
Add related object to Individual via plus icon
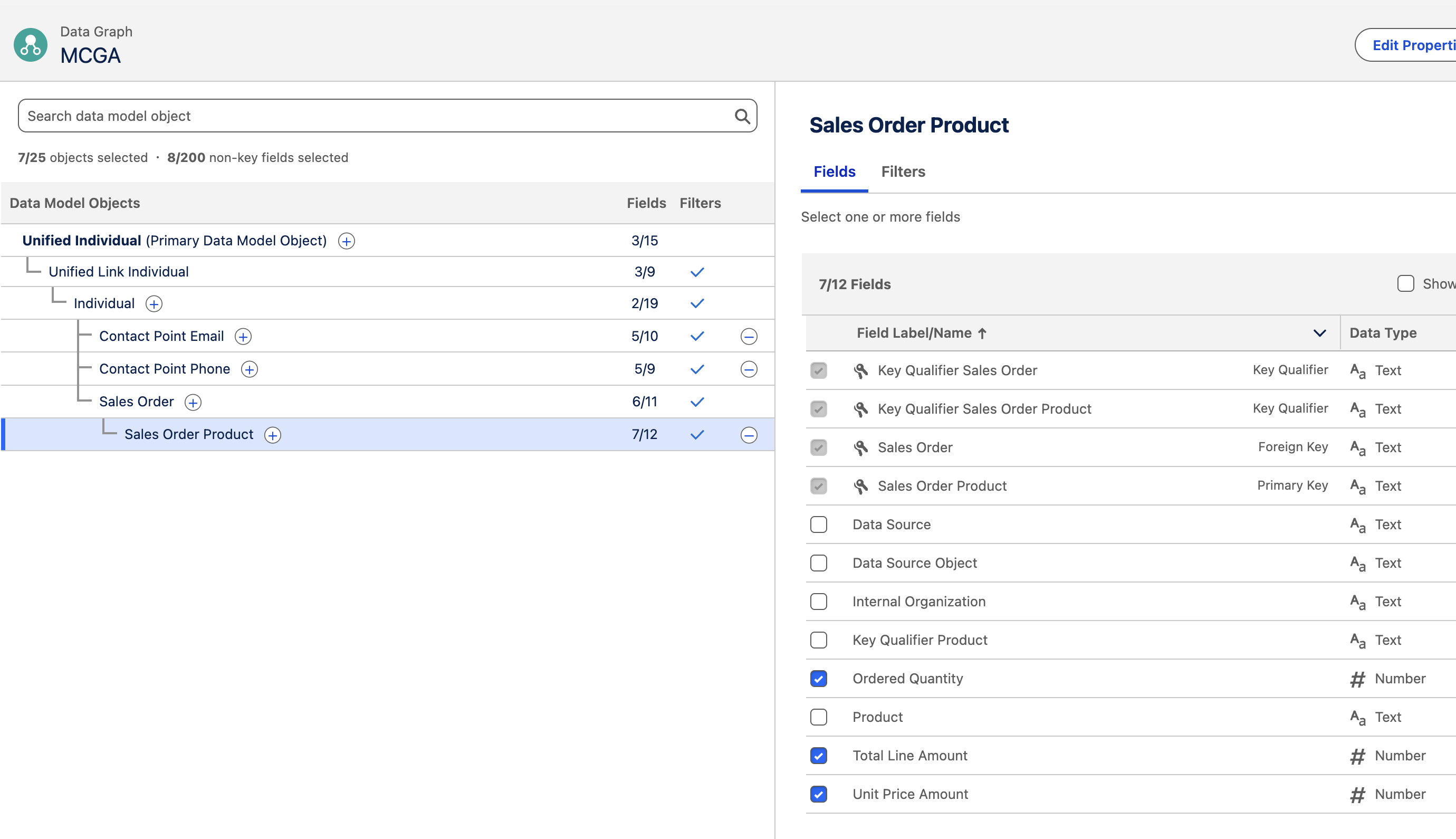pyautogui.click(x=154, y=304)
